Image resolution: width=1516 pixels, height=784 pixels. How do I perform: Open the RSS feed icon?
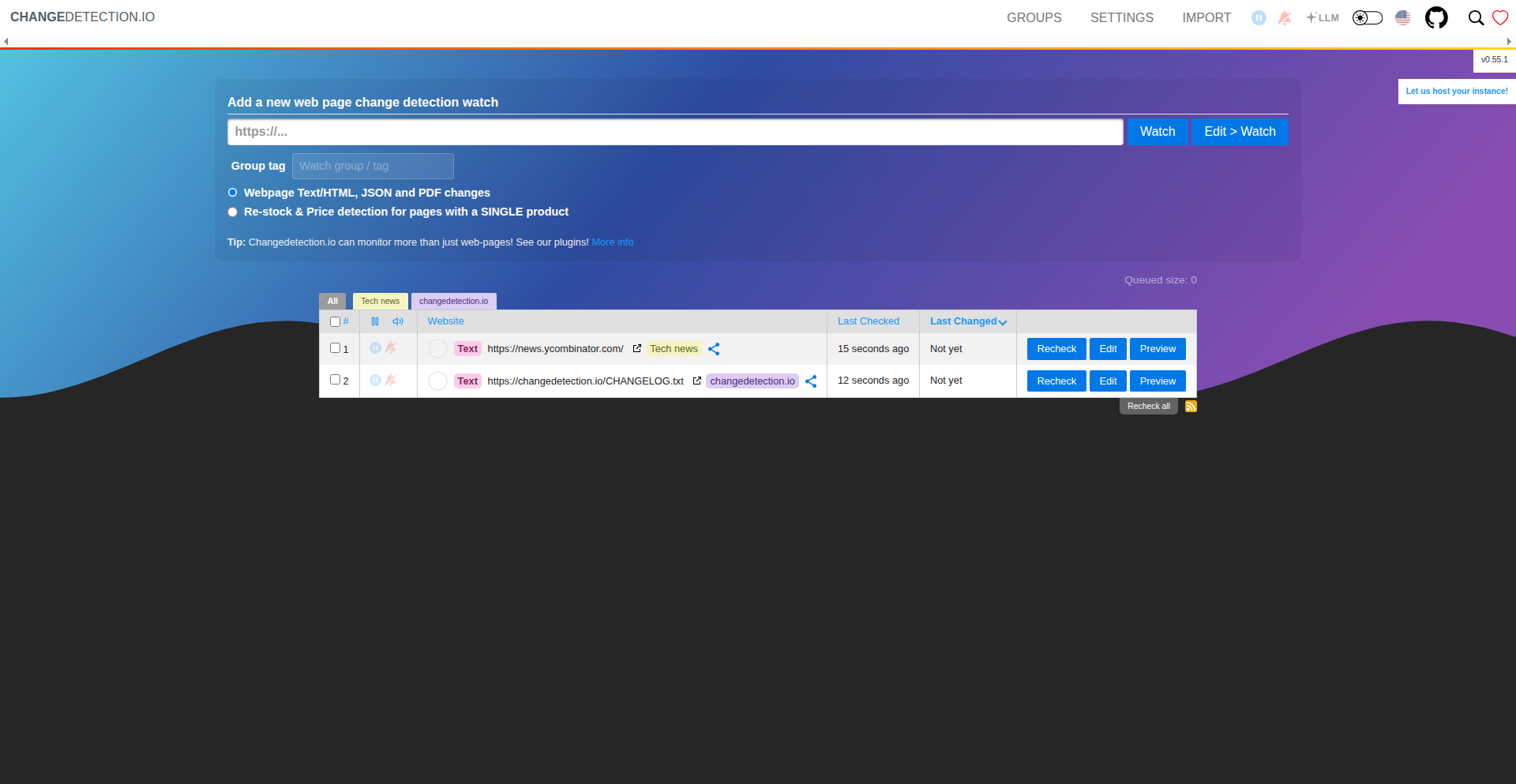point(1191,407)
